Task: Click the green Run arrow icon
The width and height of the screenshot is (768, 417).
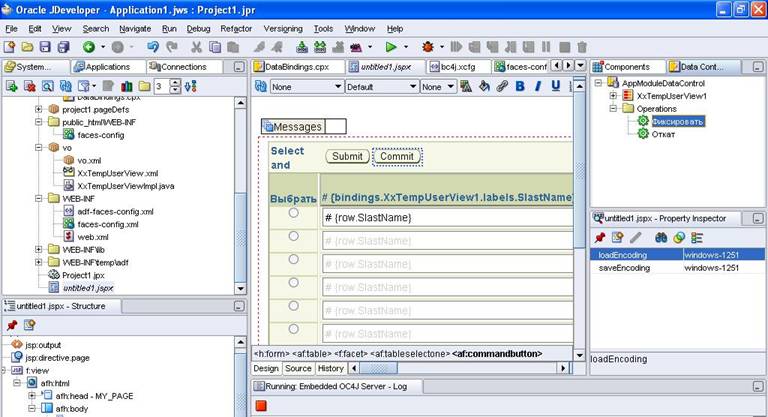Action: (391, 47)
